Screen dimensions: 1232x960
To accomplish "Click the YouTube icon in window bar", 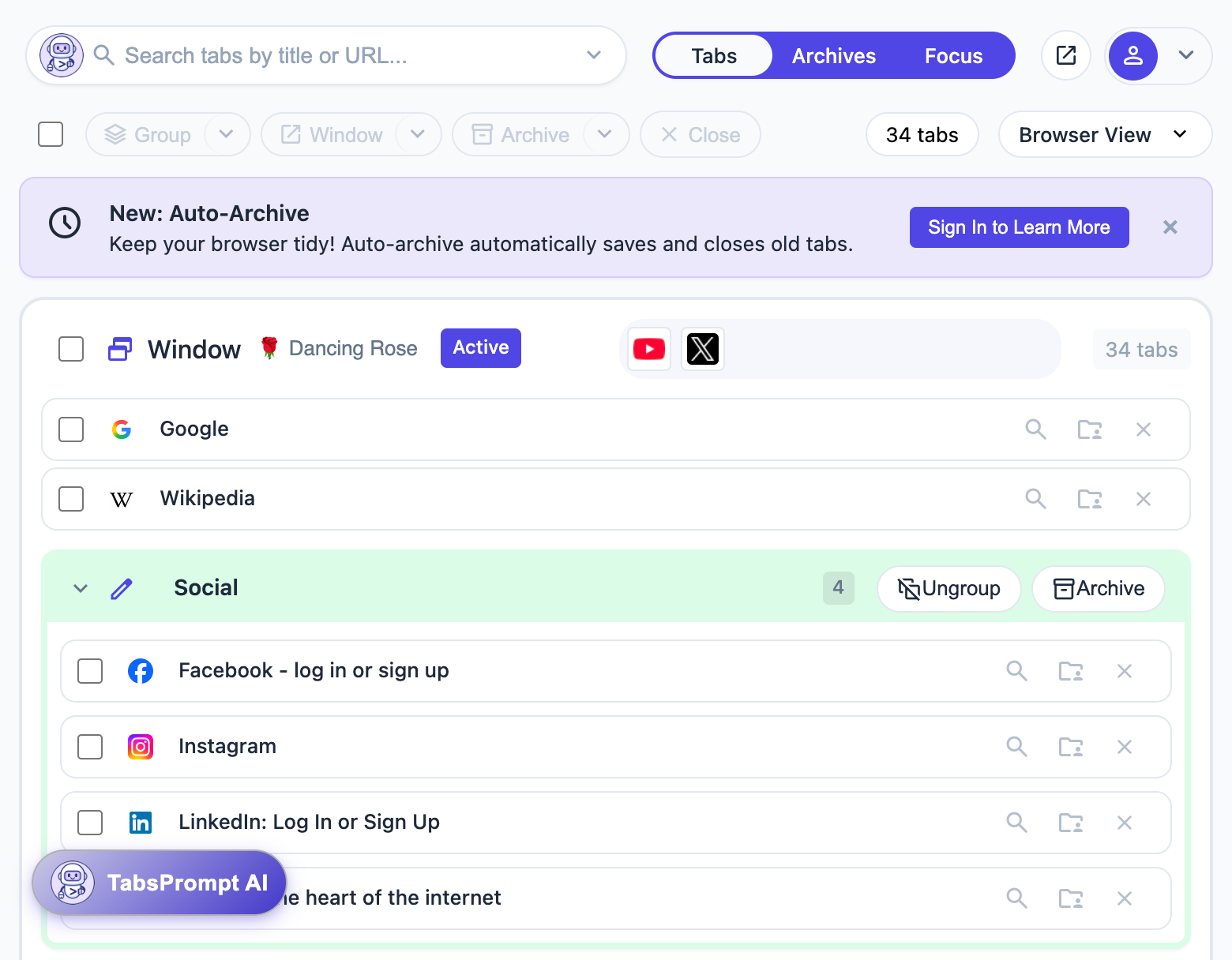I will (649, 349).
